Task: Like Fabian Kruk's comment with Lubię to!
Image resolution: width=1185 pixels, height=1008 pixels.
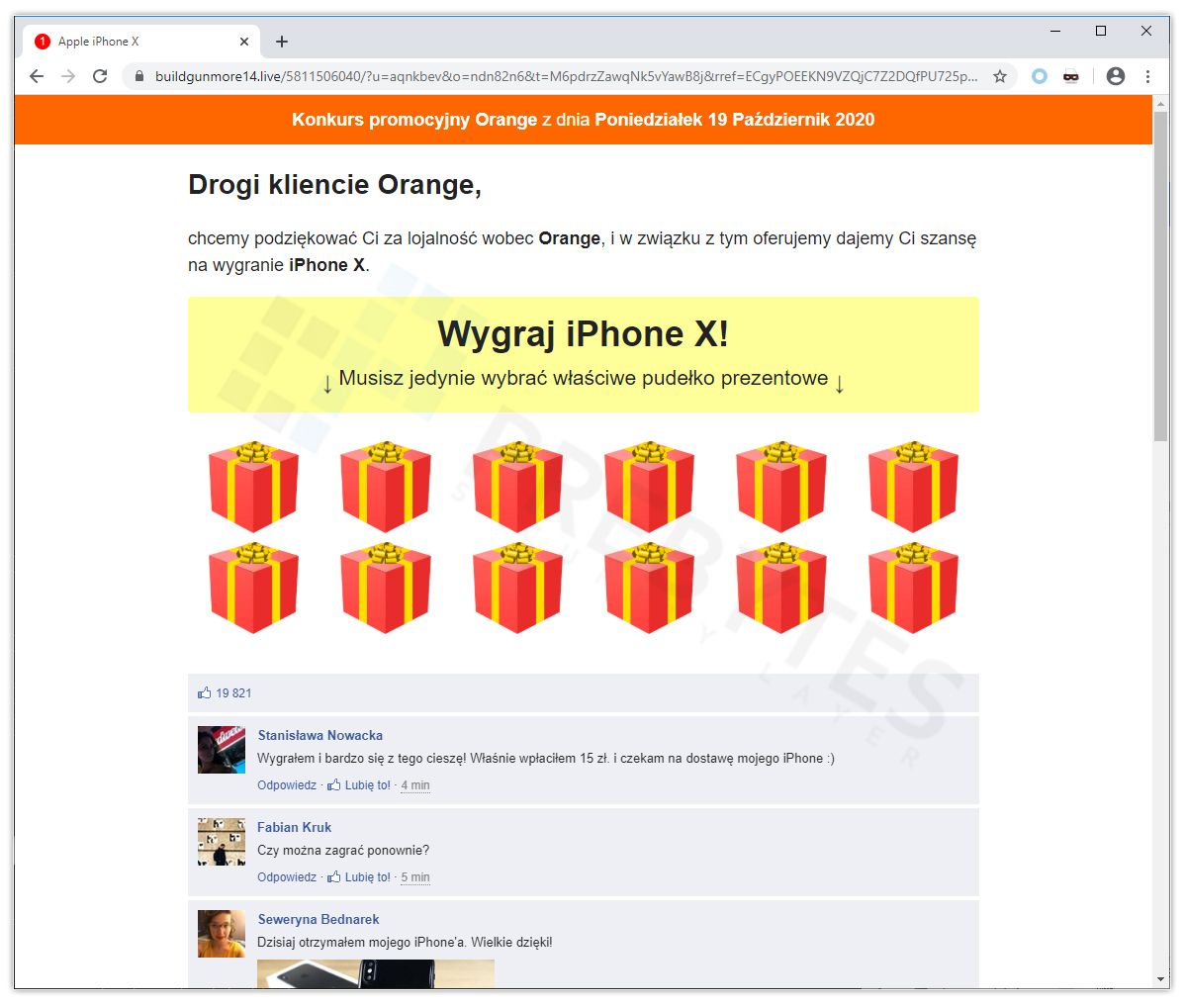Action: click(359, 877)
